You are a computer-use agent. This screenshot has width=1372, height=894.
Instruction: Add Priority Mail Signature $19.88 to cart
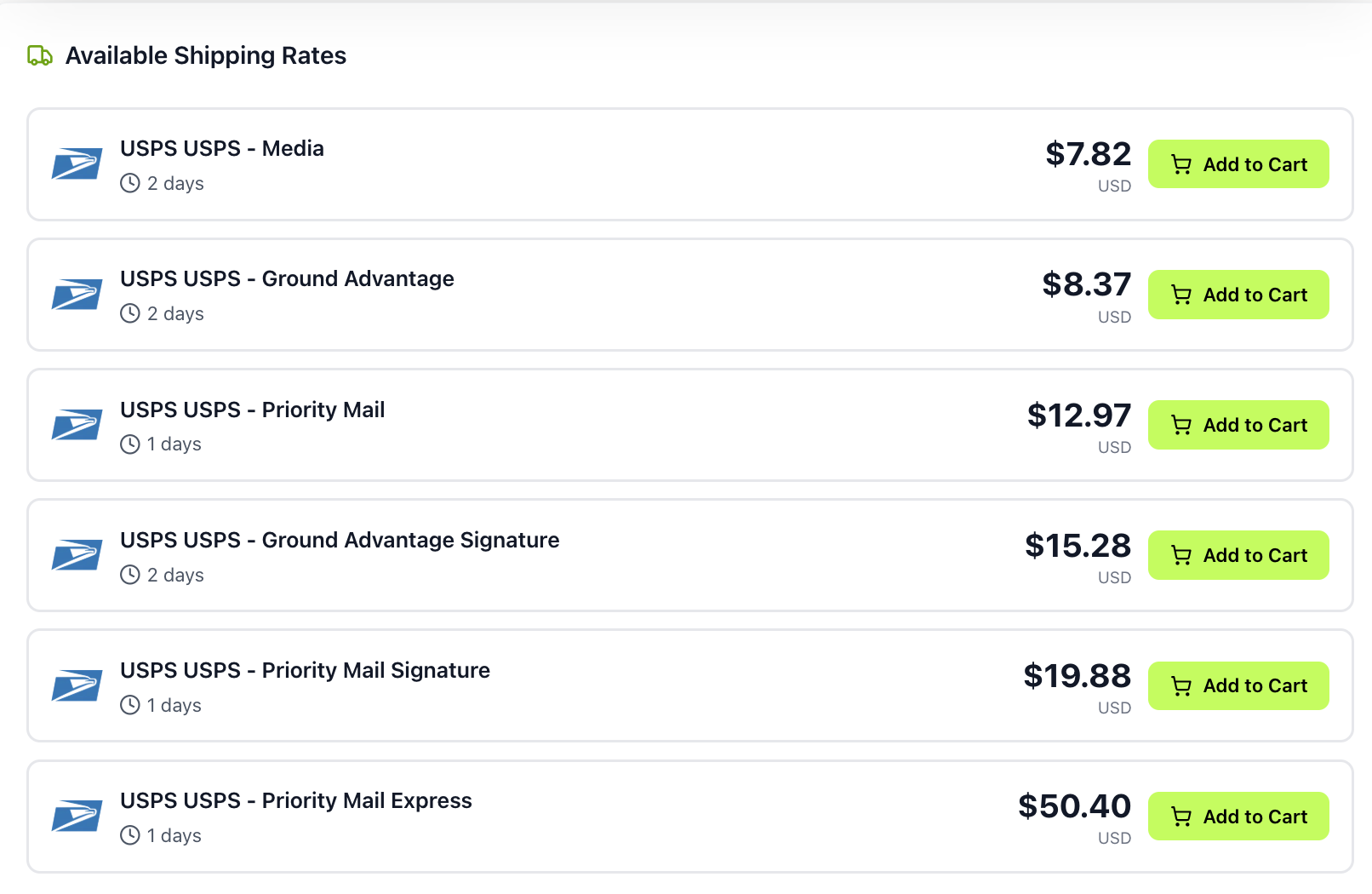click(x=1238, y=685)
